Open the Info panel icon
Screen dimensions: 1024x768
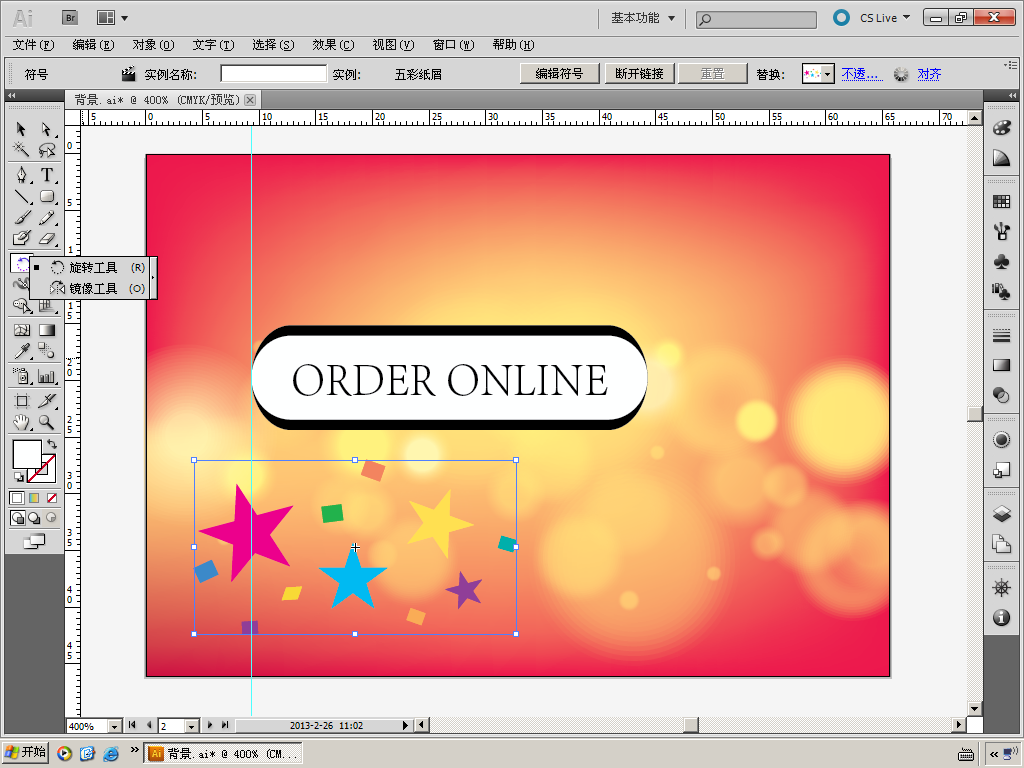click(x=1001, y=617)
